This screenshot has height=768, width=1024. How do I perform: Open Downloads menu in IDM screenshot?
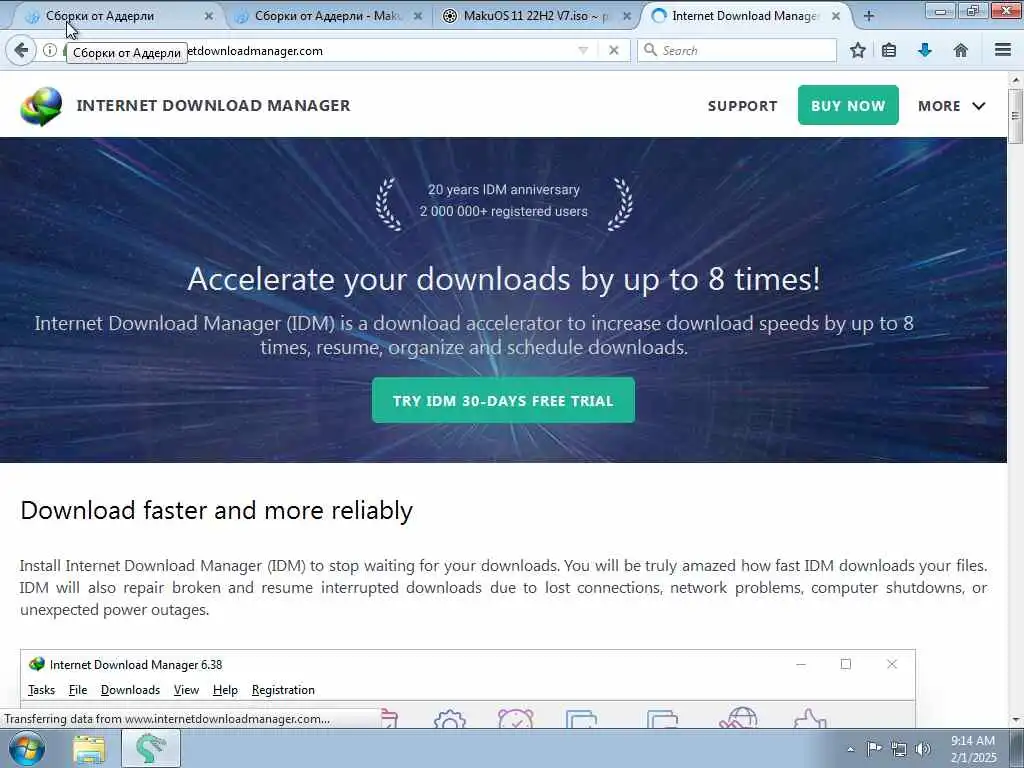coord(130,690)
